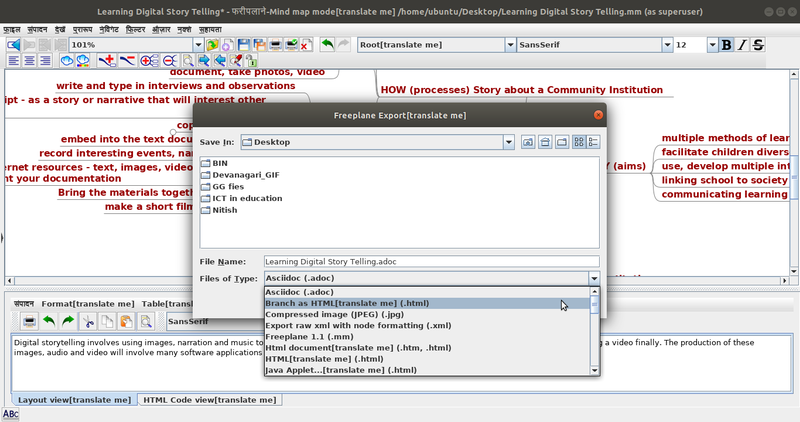Print the note from the note editor toolbar
The height and width of the screenshot is (422, 800).
click(x=29, y=321)
